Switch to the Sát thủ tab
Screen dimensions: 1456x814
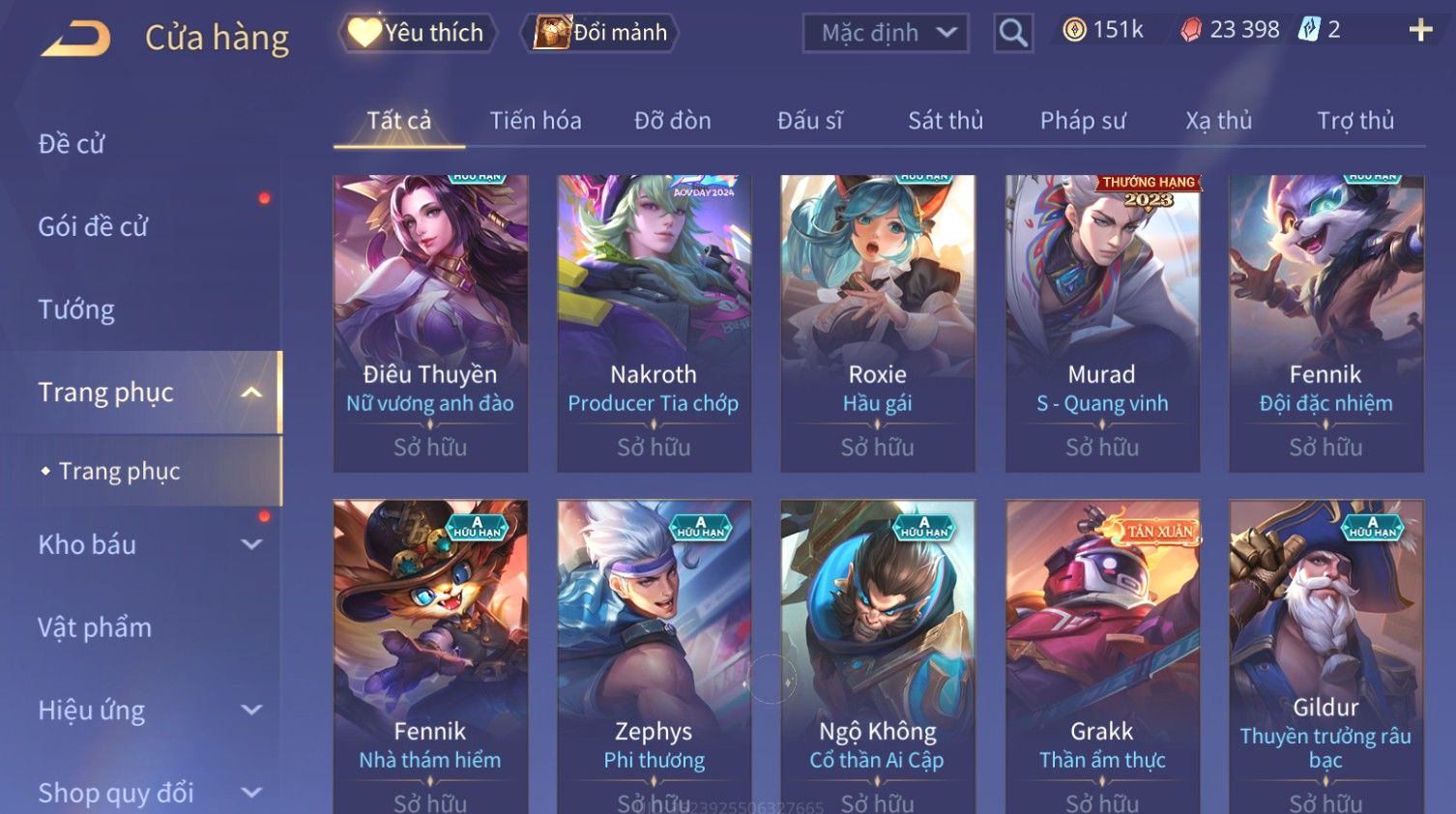pos(946,121)
